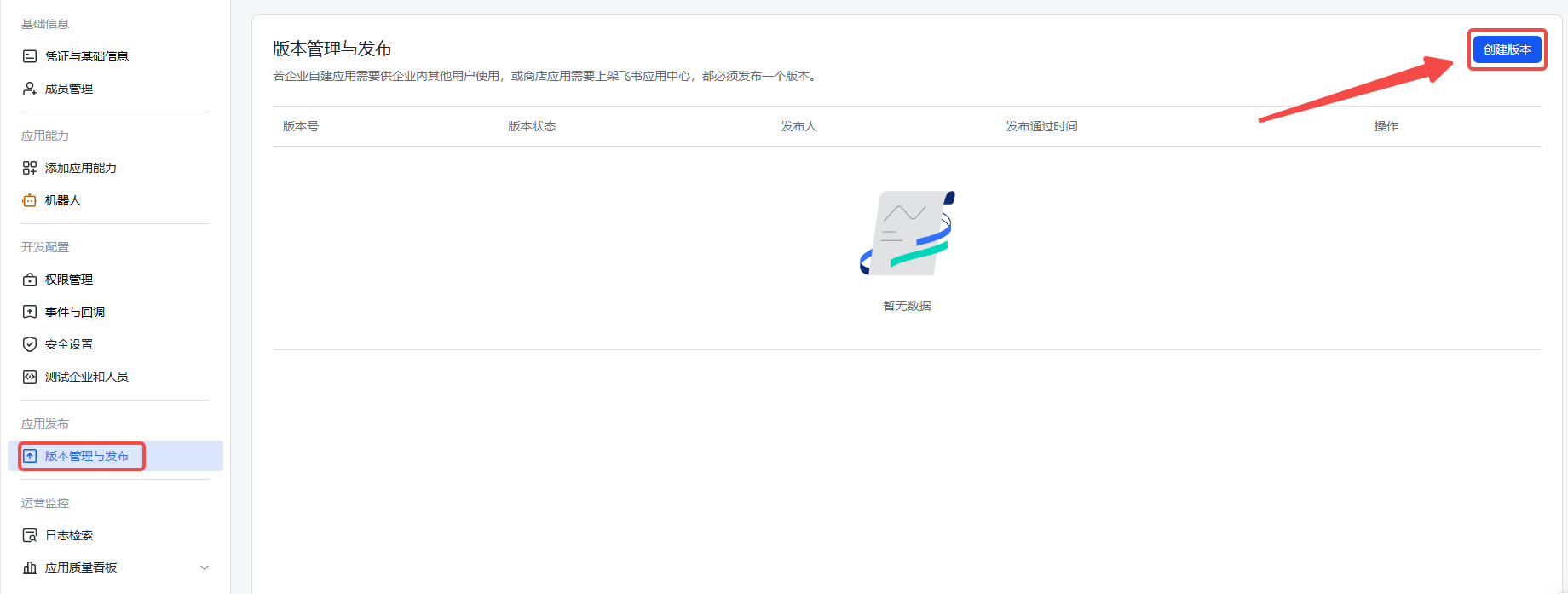Screen dimensions: 1568x594
Task: Click the orange 机器人 robot icon
Action: click(30, 200)
